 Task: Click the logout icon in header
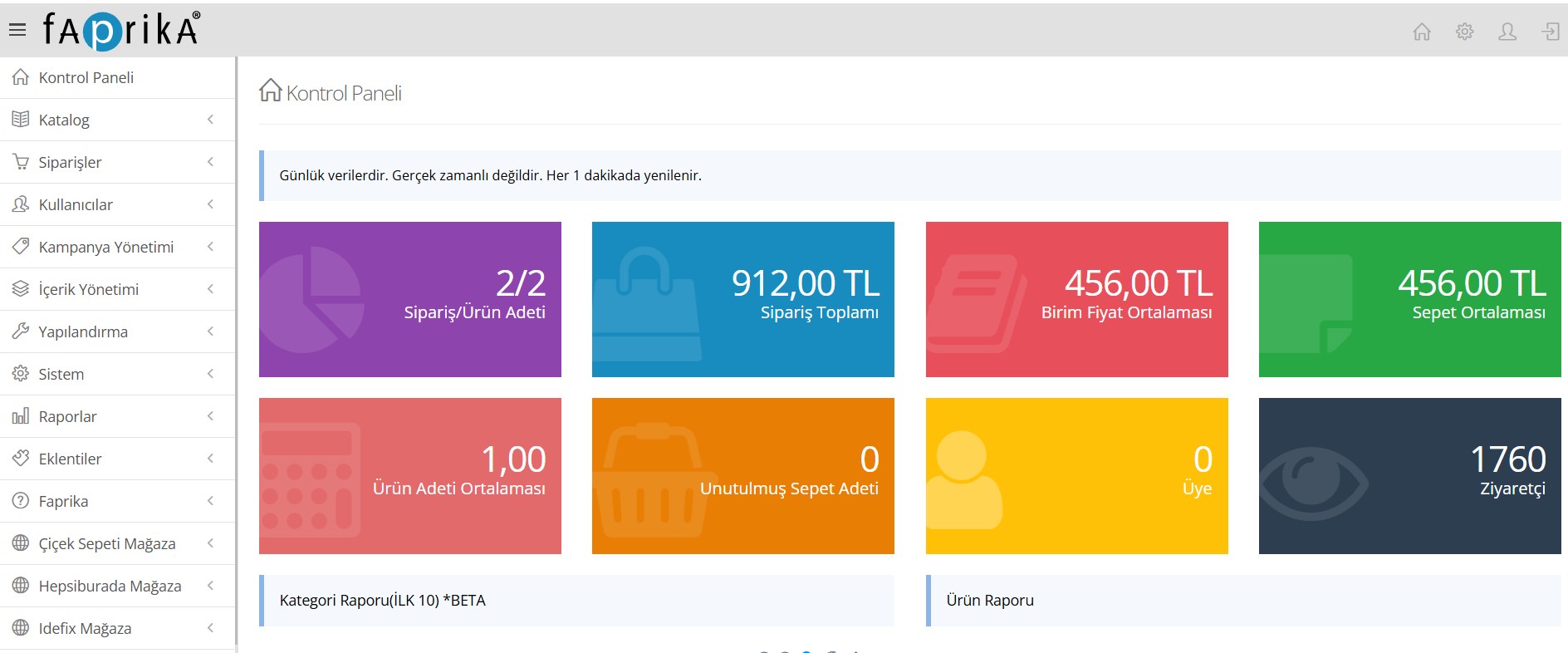tap(1551, 32)
